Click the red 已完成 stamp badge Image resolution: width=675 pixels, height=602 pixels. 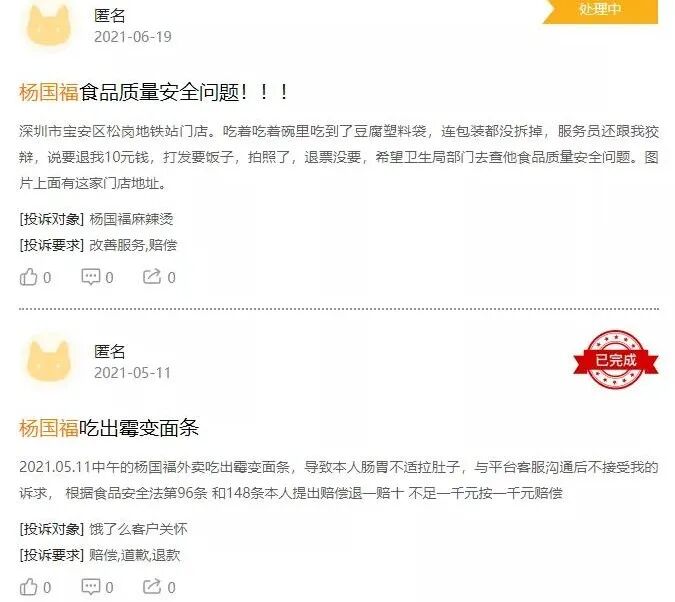click(x=616, y=360)
